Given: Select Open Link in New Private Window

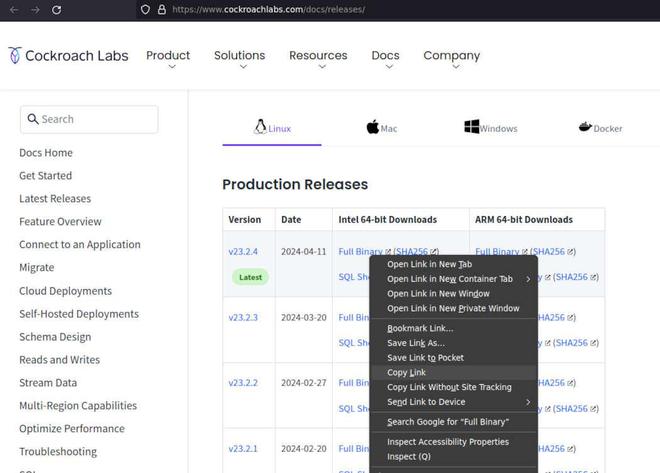Looking at the screenshot, I should 453,308.
